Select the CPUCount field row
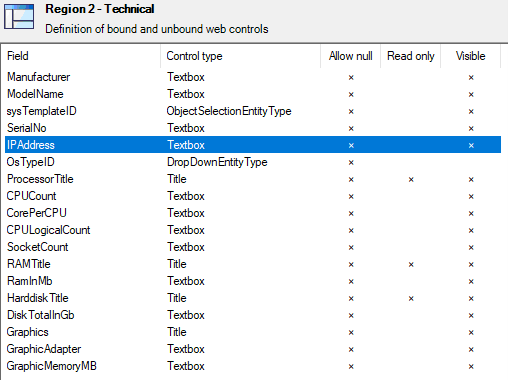This screenshot has width=508, height=380. (x=253, y=196)
